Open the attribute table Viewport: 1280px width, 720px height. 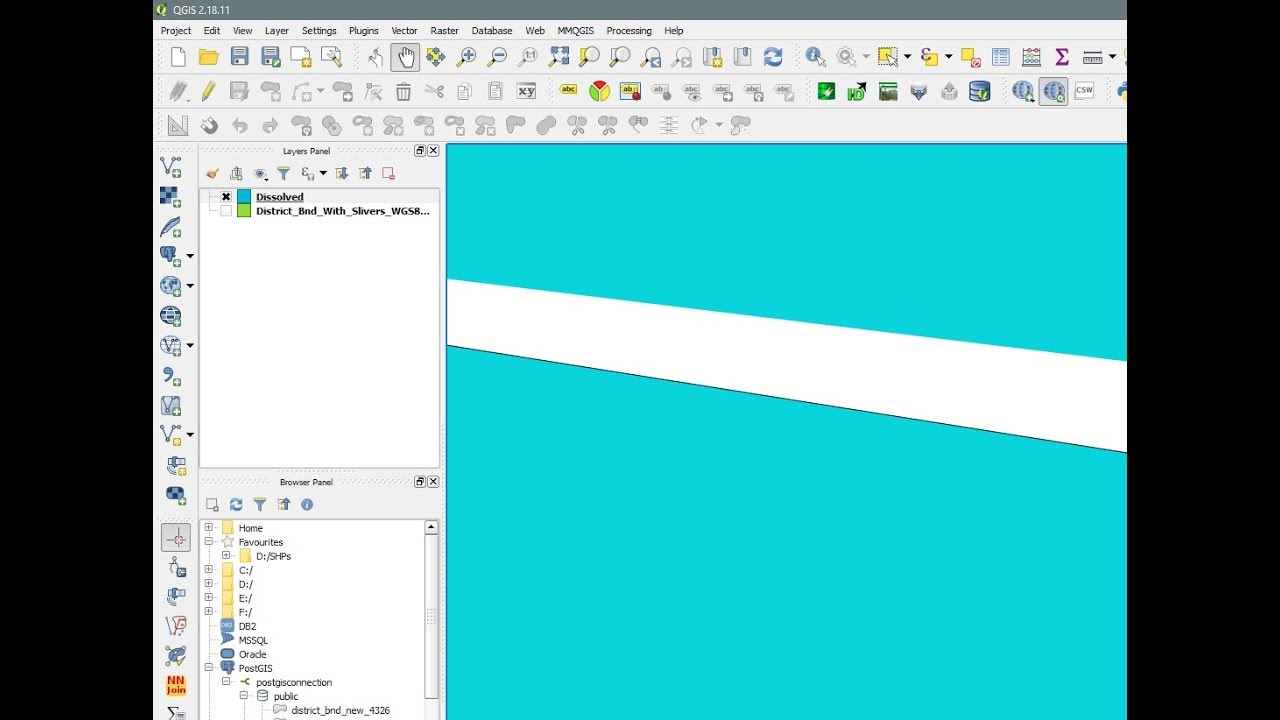pyautogui.click(x=1001, y=57)
